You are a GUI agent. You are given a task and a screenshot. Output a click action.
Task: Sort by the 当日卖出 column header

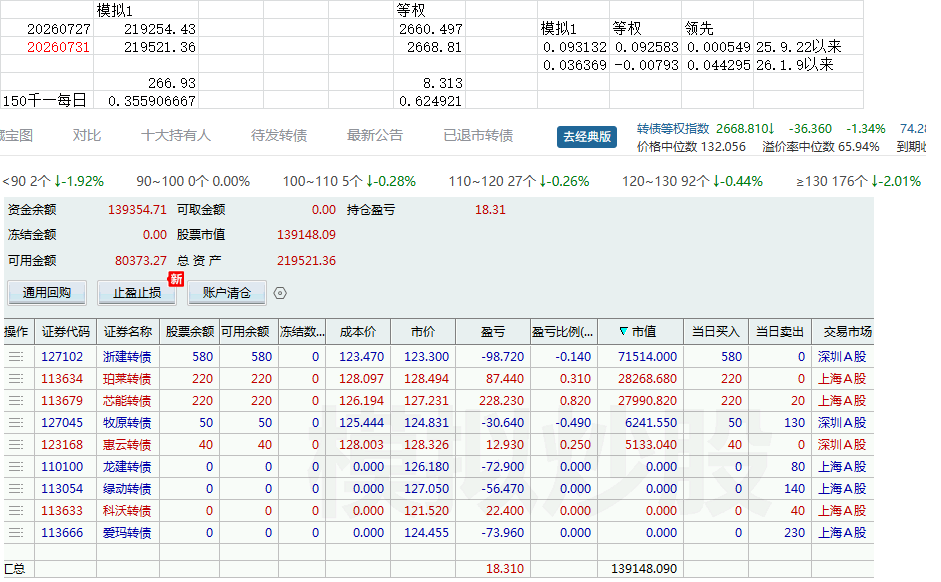point(780,332)
